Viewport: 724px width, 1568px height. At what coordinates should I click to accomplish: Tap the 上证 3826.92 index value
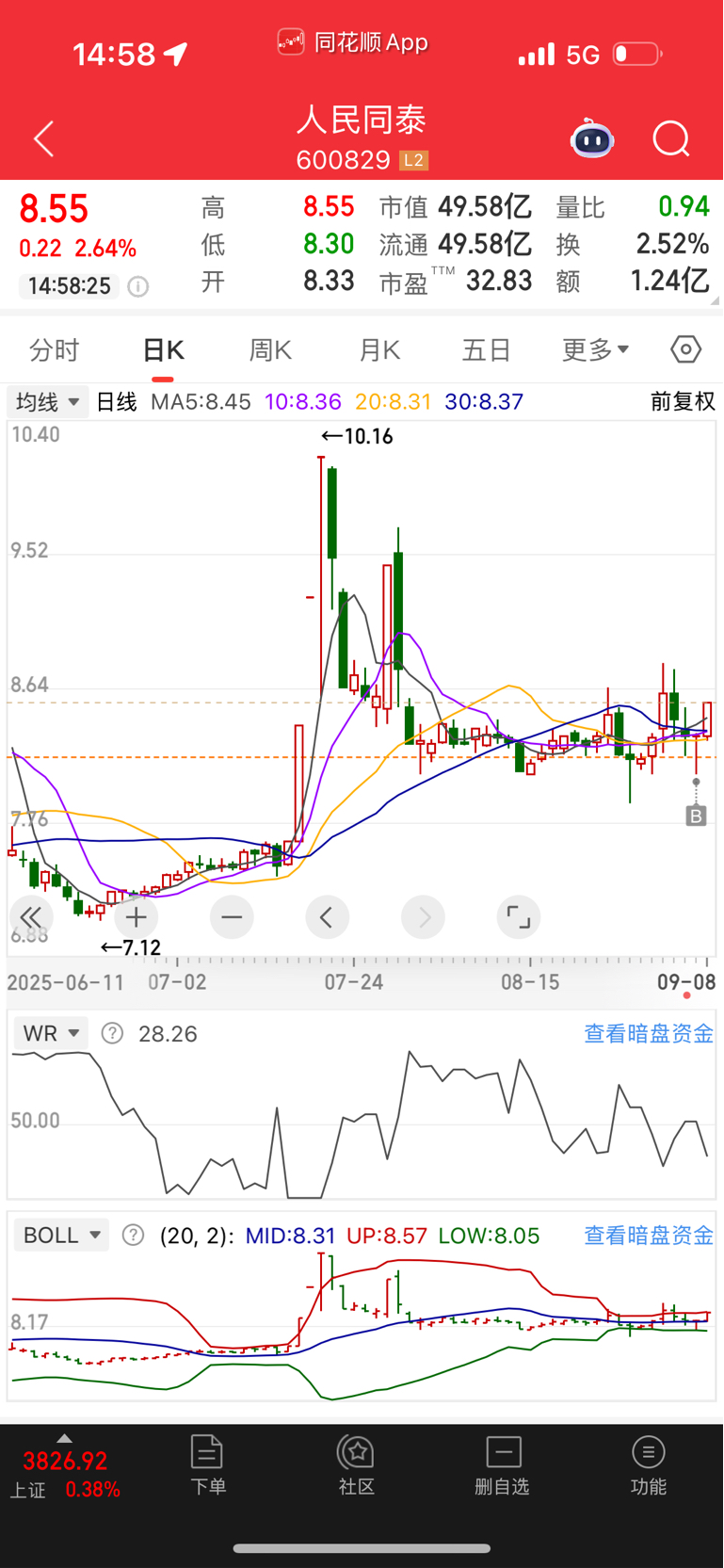[x=65, y=1461]
